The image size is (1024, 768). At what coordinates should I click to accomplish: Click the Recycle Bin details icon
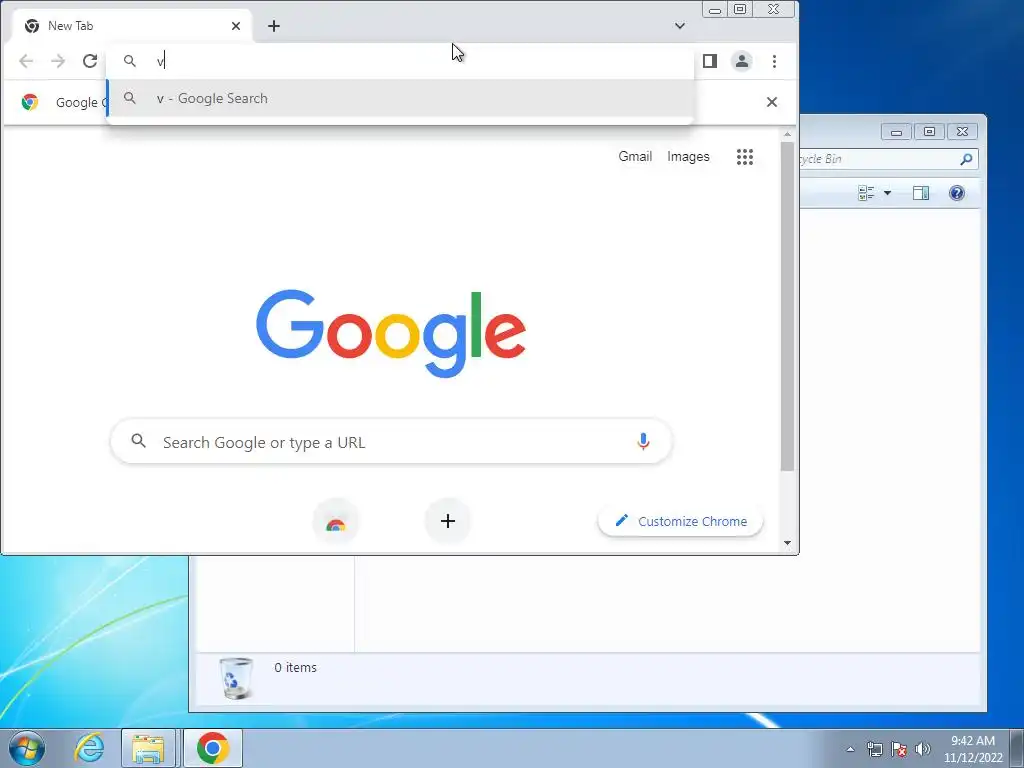coord(235,678)
